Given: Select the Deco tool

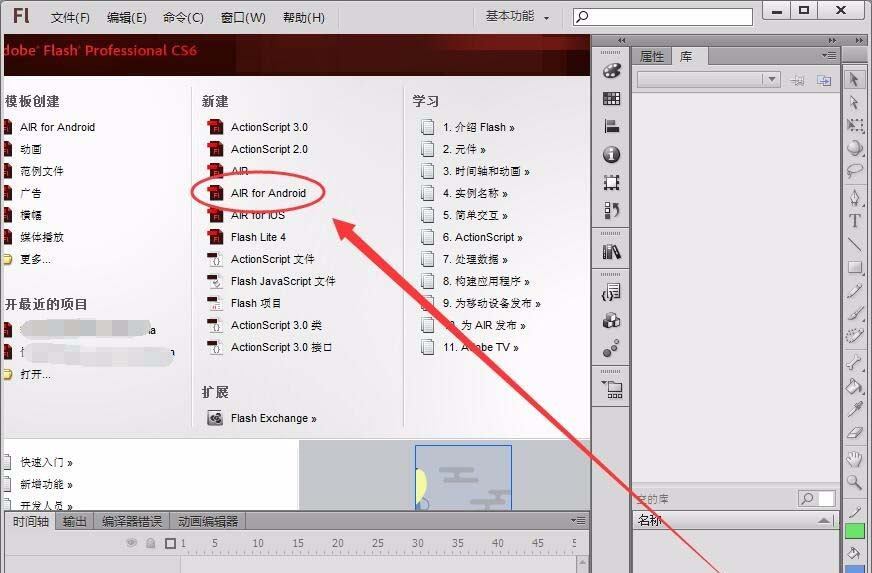Looking at the screenshot, I should tap(855, 336).
